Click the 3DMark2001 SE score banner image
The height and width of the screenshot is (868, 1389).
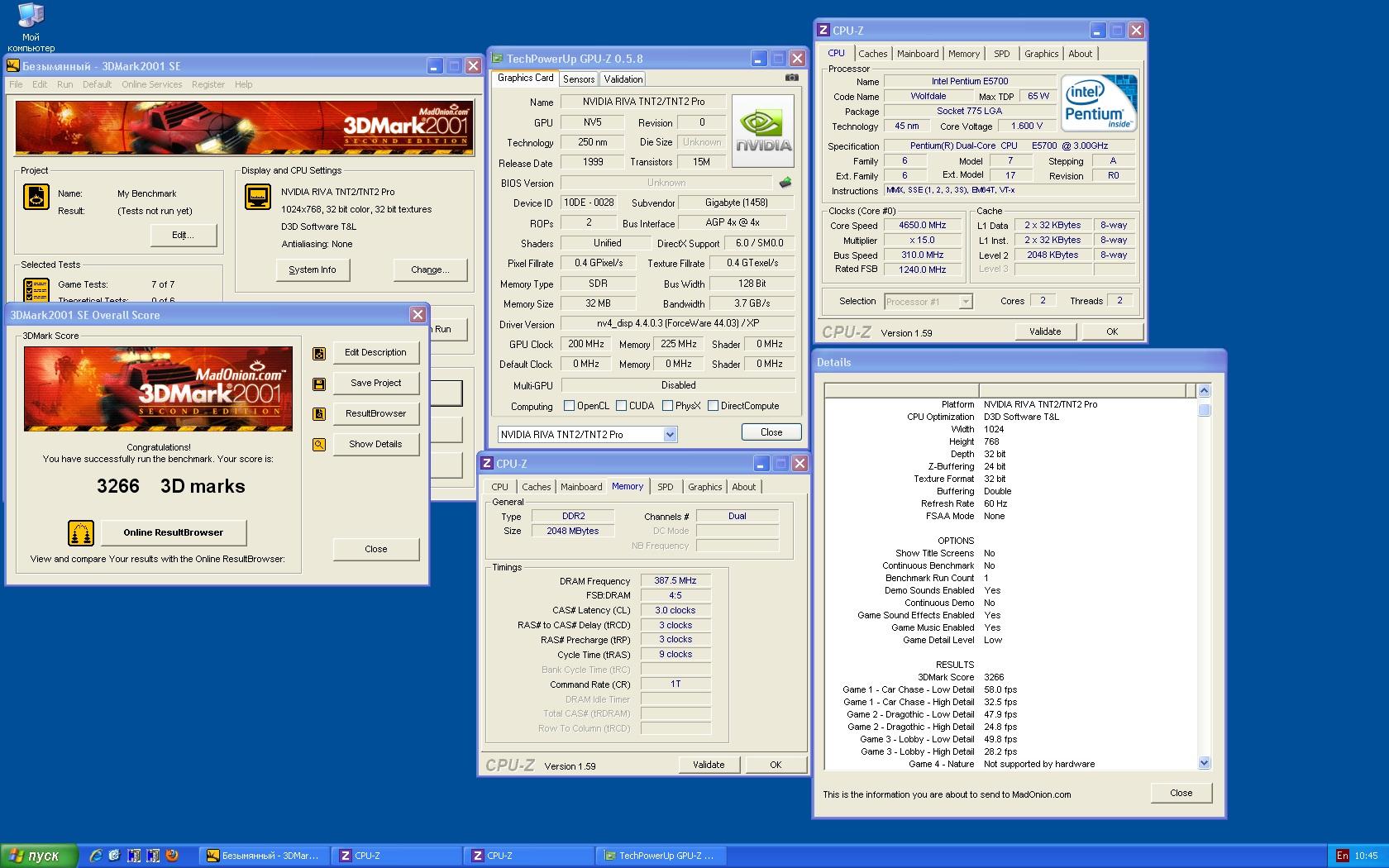point(158,389)
